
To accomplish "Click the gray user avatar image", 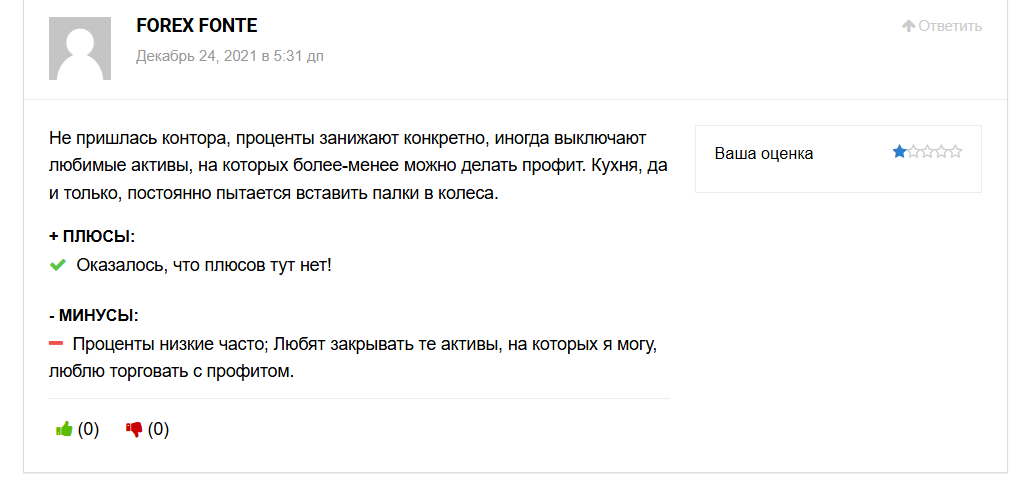I will [x=80, y=49].
